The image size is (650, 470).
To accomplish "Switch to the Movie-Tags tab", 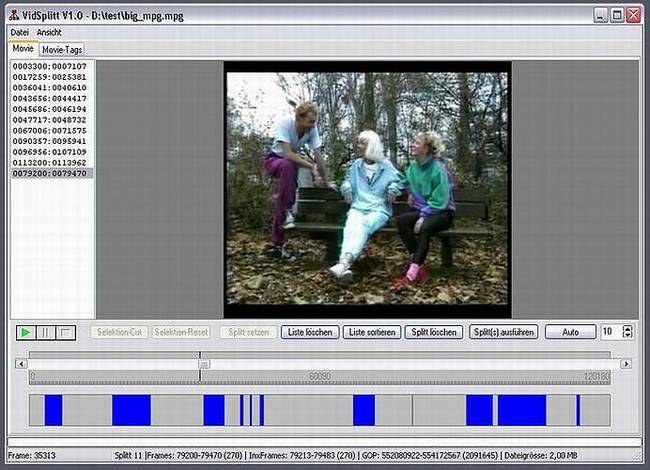I will coord(62,50).
